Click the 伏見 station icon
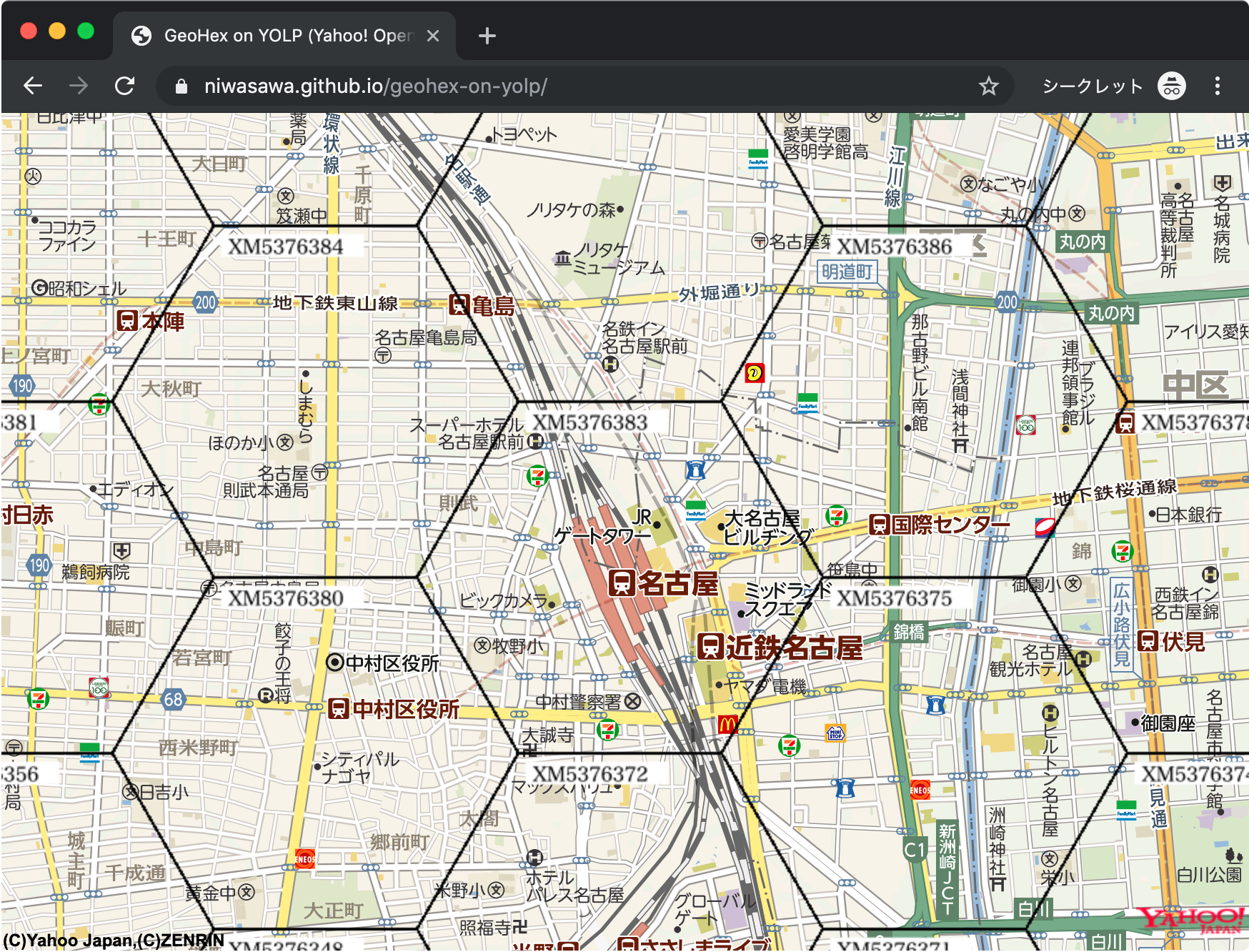This screenshot has width=1249, height=952. [x=1148, y=641]
